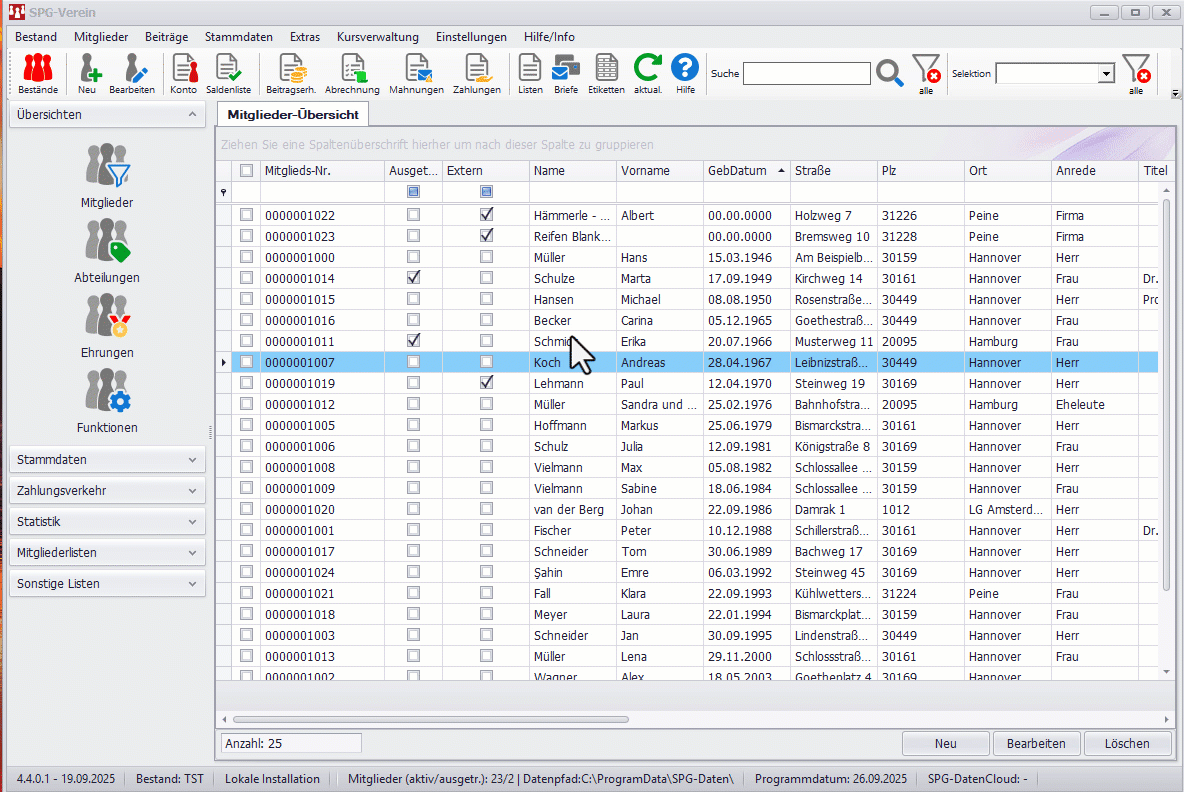Open the Kursverwaltung menu
Screen dimensions: 1184x792
[377, 37]
